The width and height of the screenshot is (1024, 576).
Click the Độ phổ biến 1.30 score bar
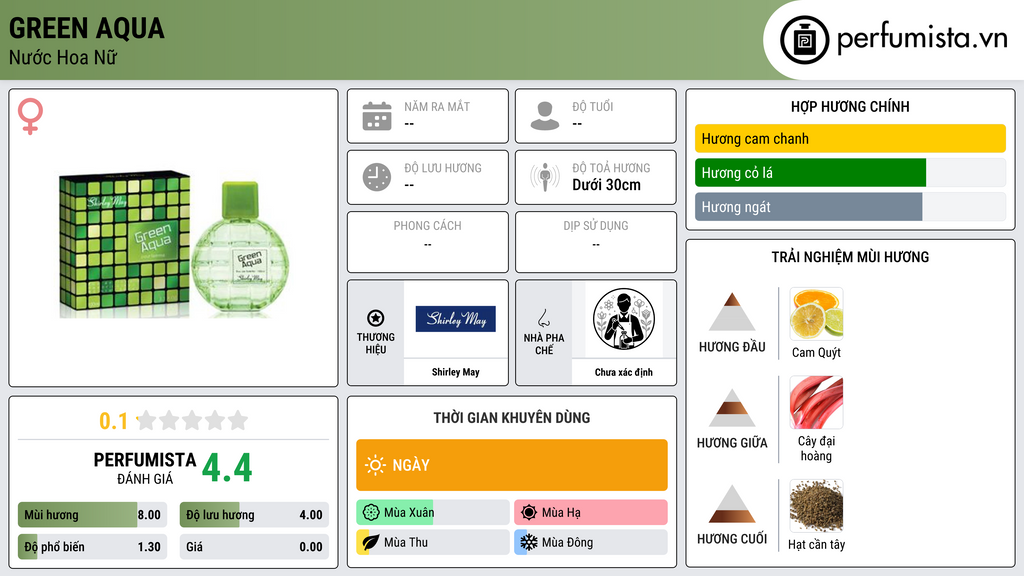point(92,547)
